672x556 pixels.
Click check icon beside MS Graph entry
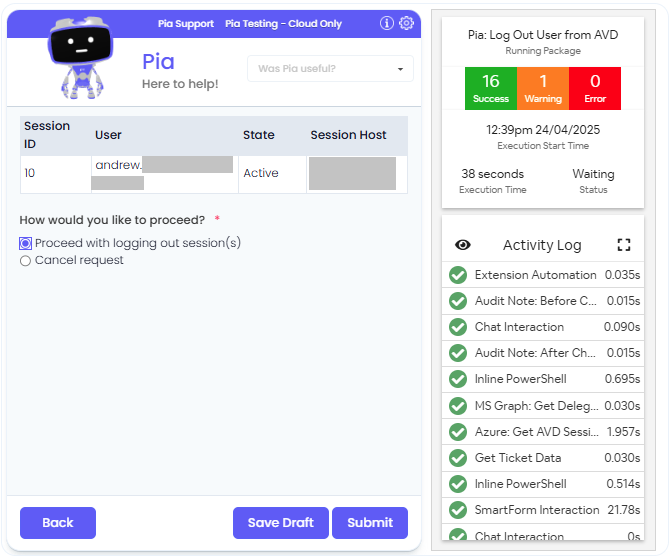[458, 406]
